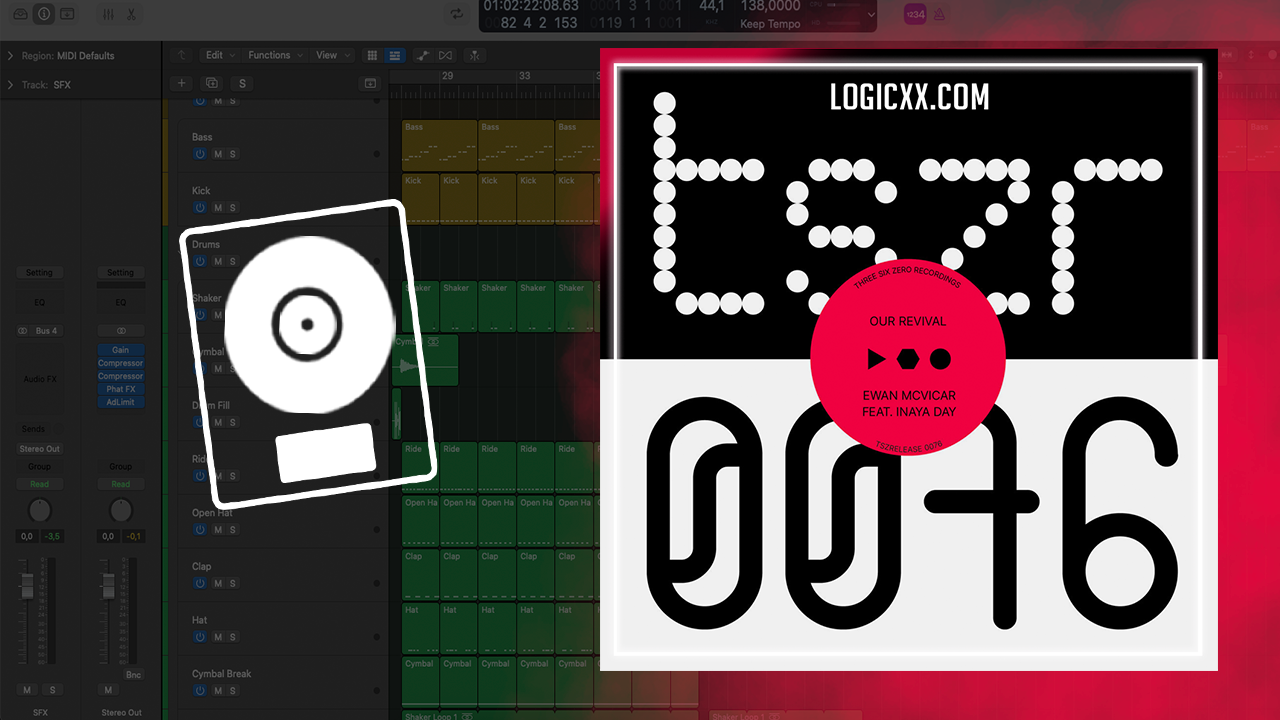1280x720 pixels.
Task: Toggle the Inspector info button
Action: click(44, 14)
